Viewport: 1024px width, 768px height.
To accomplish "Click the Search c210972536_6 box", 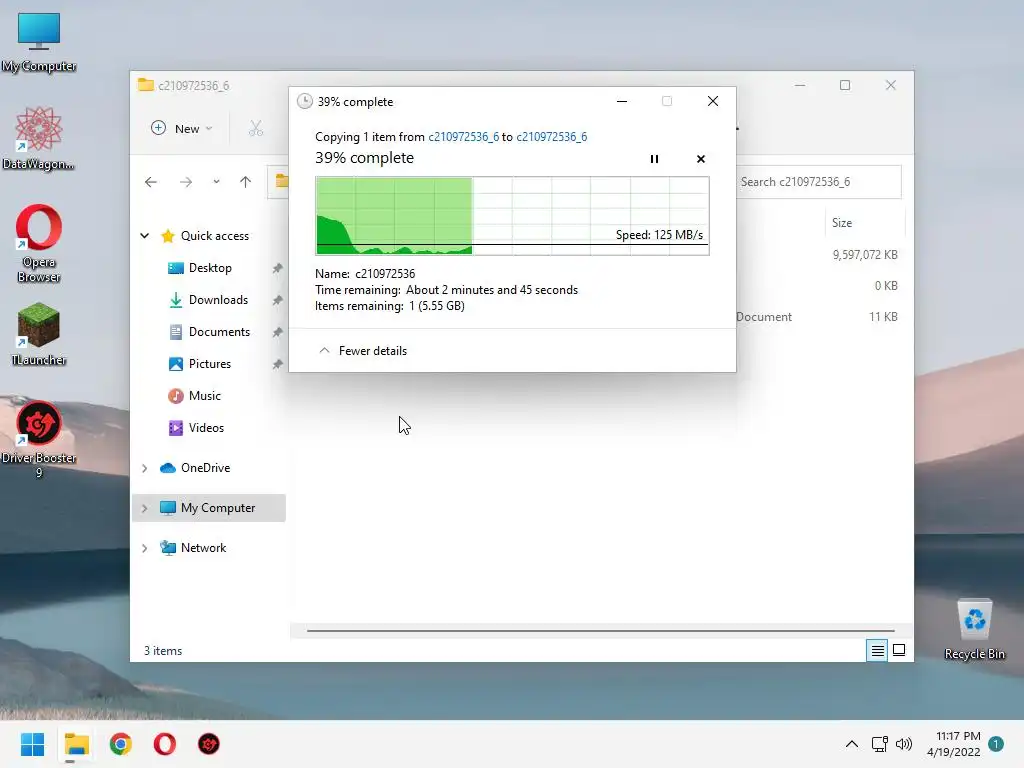I will coord(818,182).
